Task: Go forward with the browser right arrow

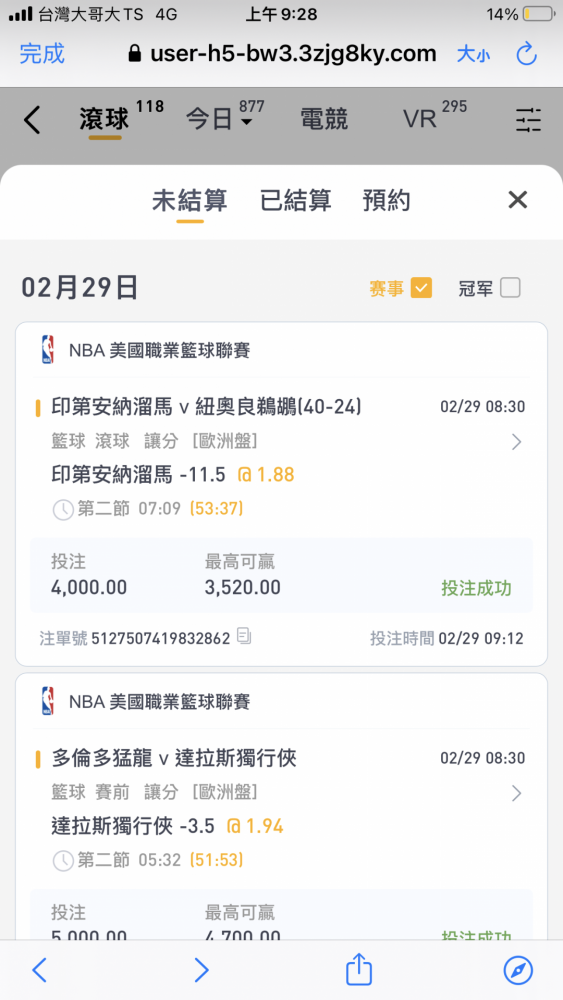Action: [x=201, y=970]
